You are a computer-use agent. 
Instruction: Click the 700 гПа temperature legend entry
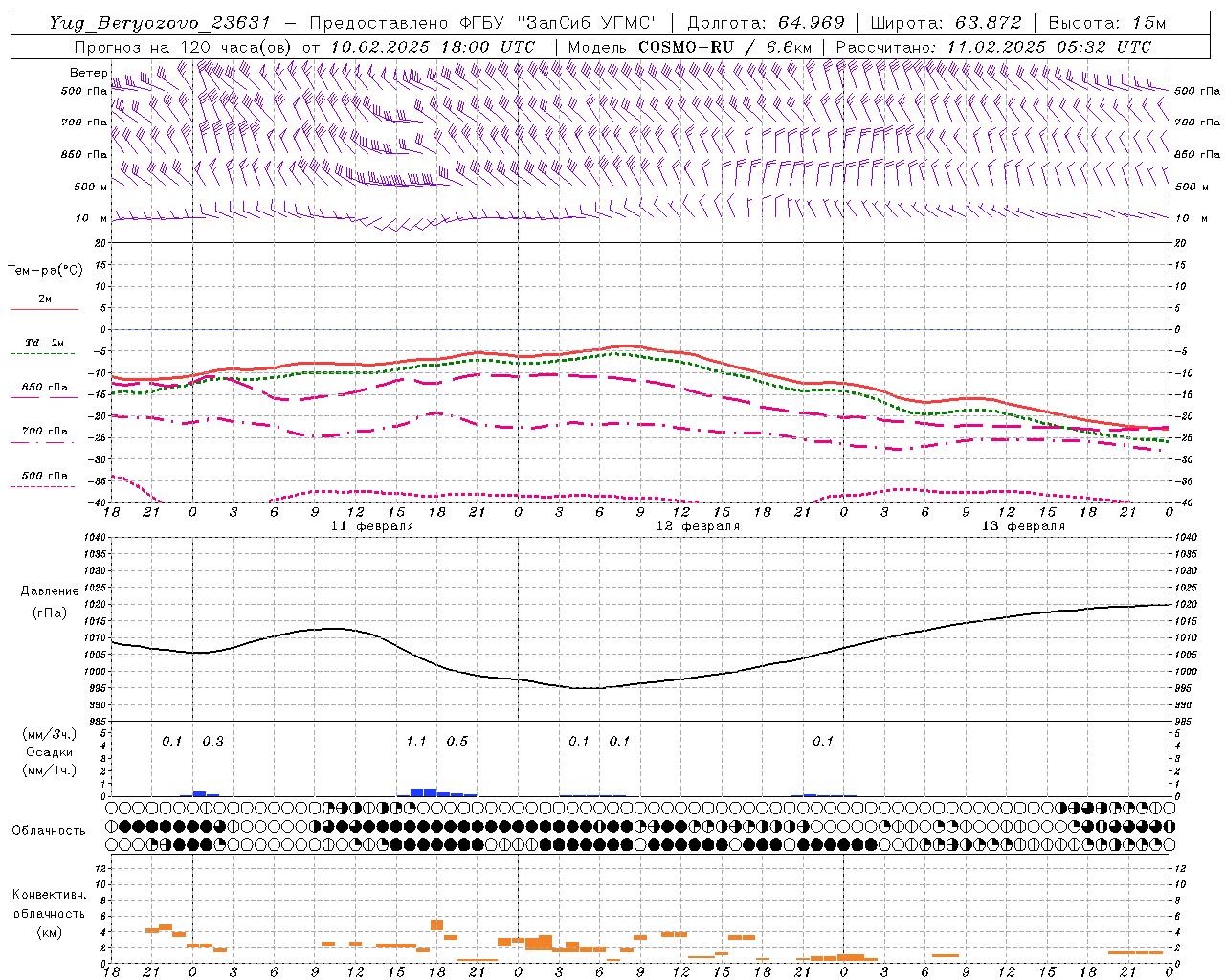tap(45, 431)
